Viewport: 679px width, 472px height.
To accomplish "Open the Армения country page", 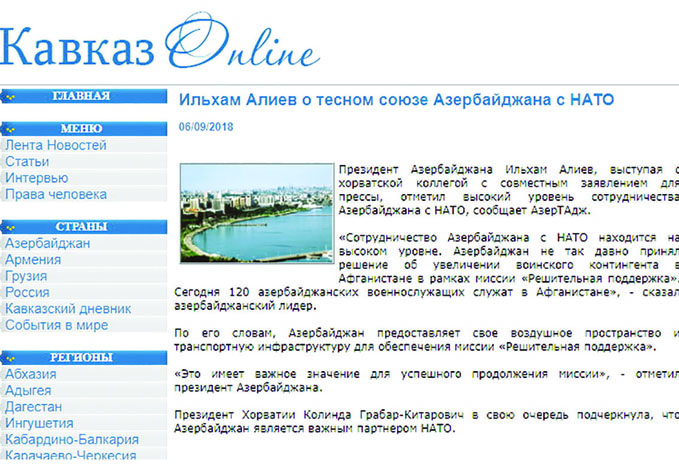I will (x=33, y=260).
